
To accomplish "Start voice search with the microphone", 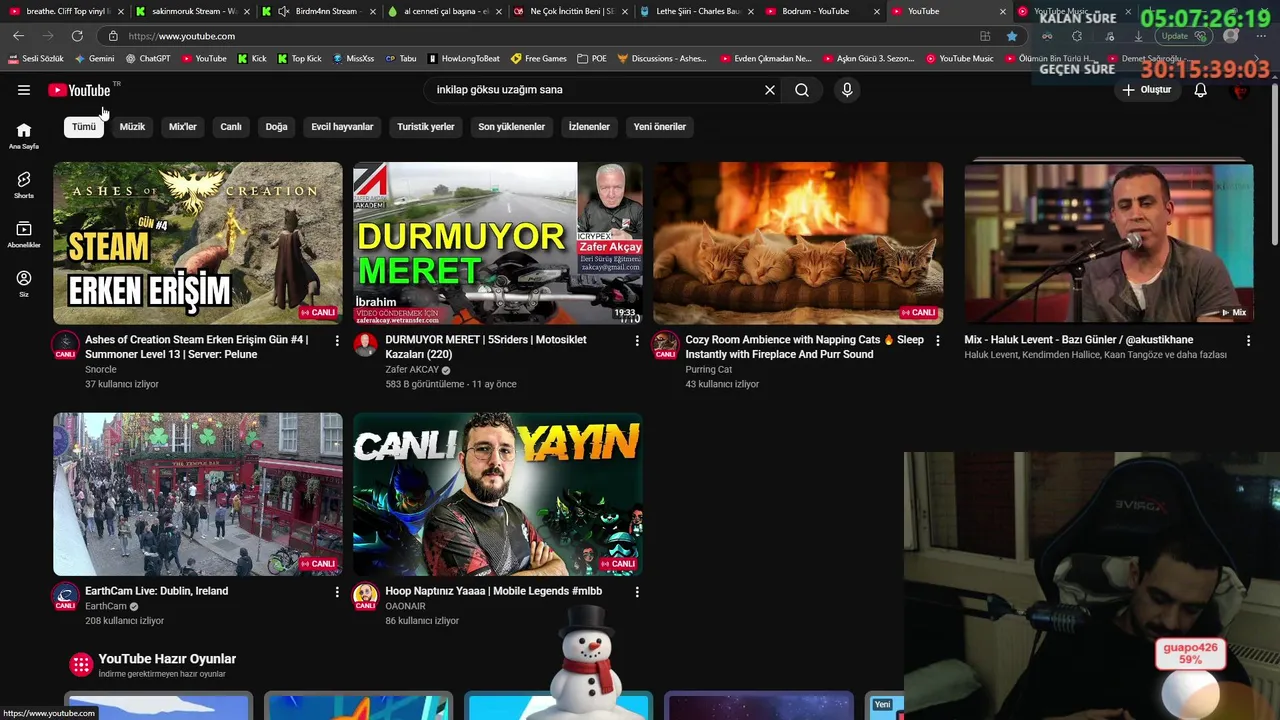I will (847, 90).
